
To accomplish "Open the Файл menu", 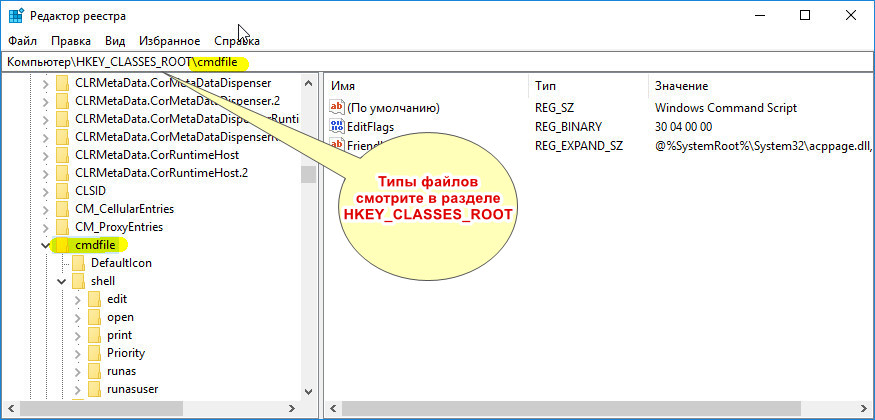I will tap(21, 41).
